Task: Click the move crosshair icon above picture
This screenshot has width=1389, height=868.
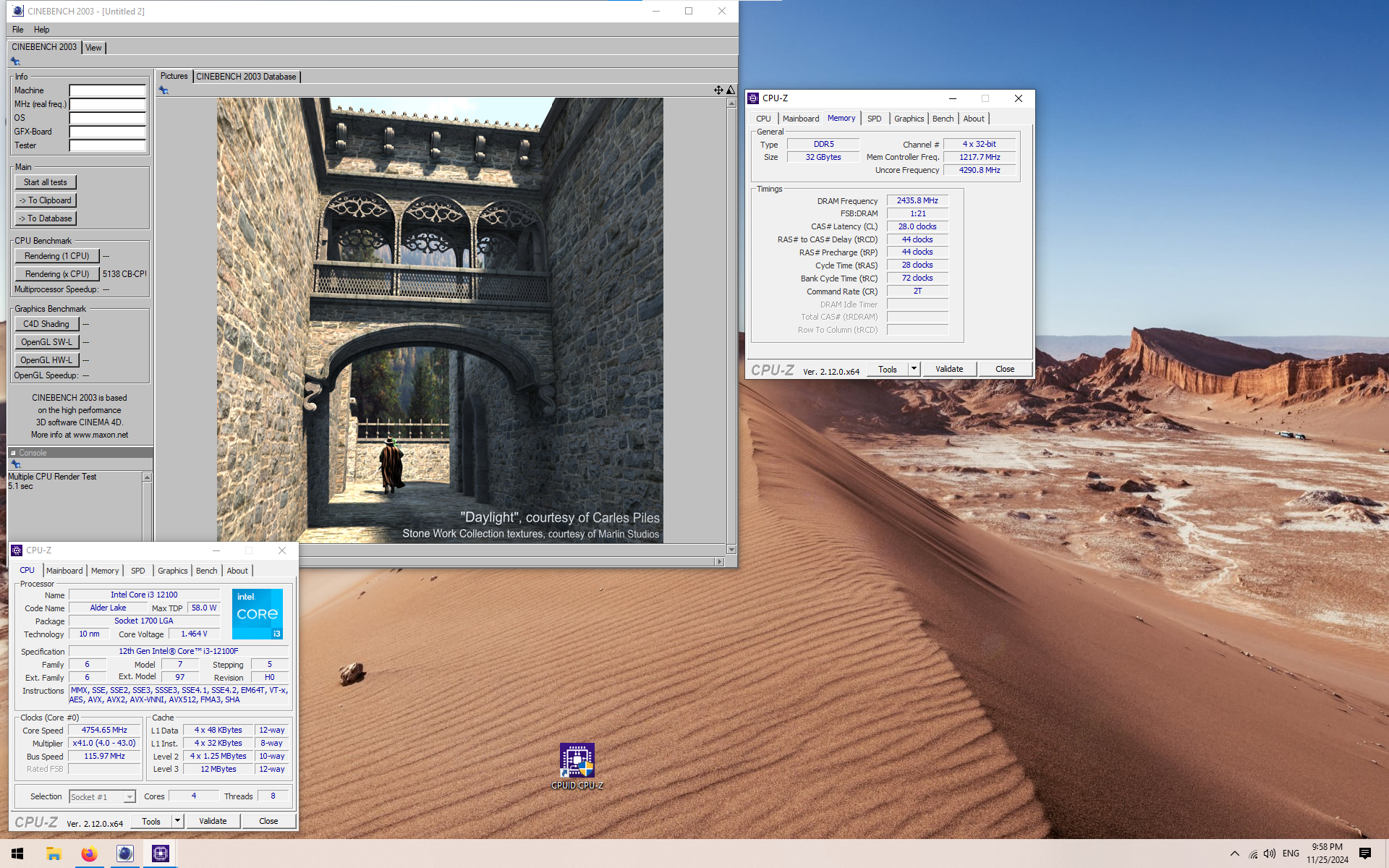Action: click(718, 90)
